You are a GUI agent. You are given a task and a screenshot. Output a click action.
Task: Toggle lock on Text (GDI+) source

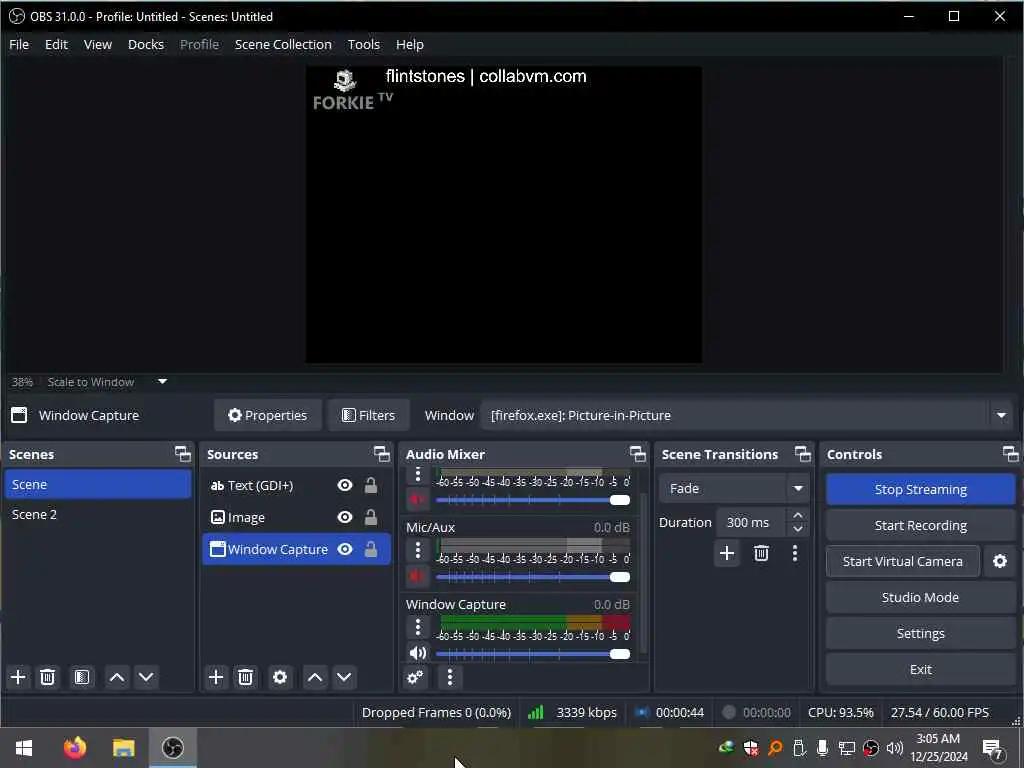[370, 485]
